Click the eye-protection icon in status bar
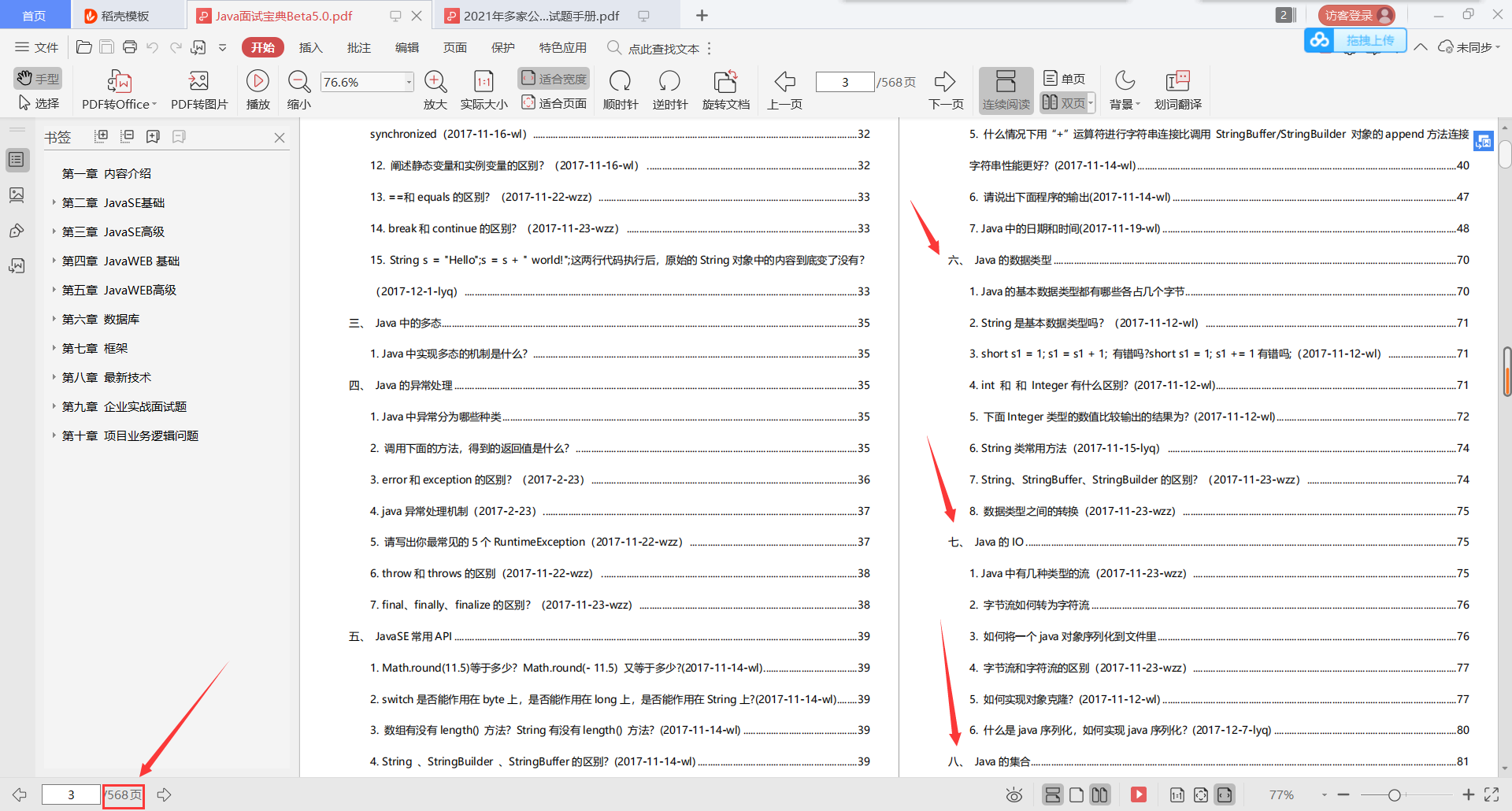Viewport: 1512px width, 811px height. 1014,794
